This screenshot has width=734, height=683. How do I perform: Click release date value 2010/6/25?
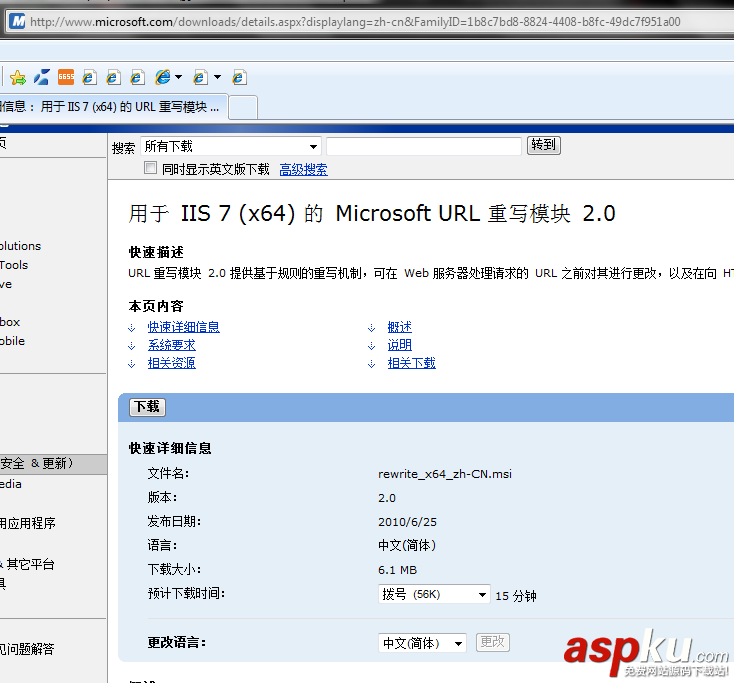pyautogui.click(x=407, y=522)
